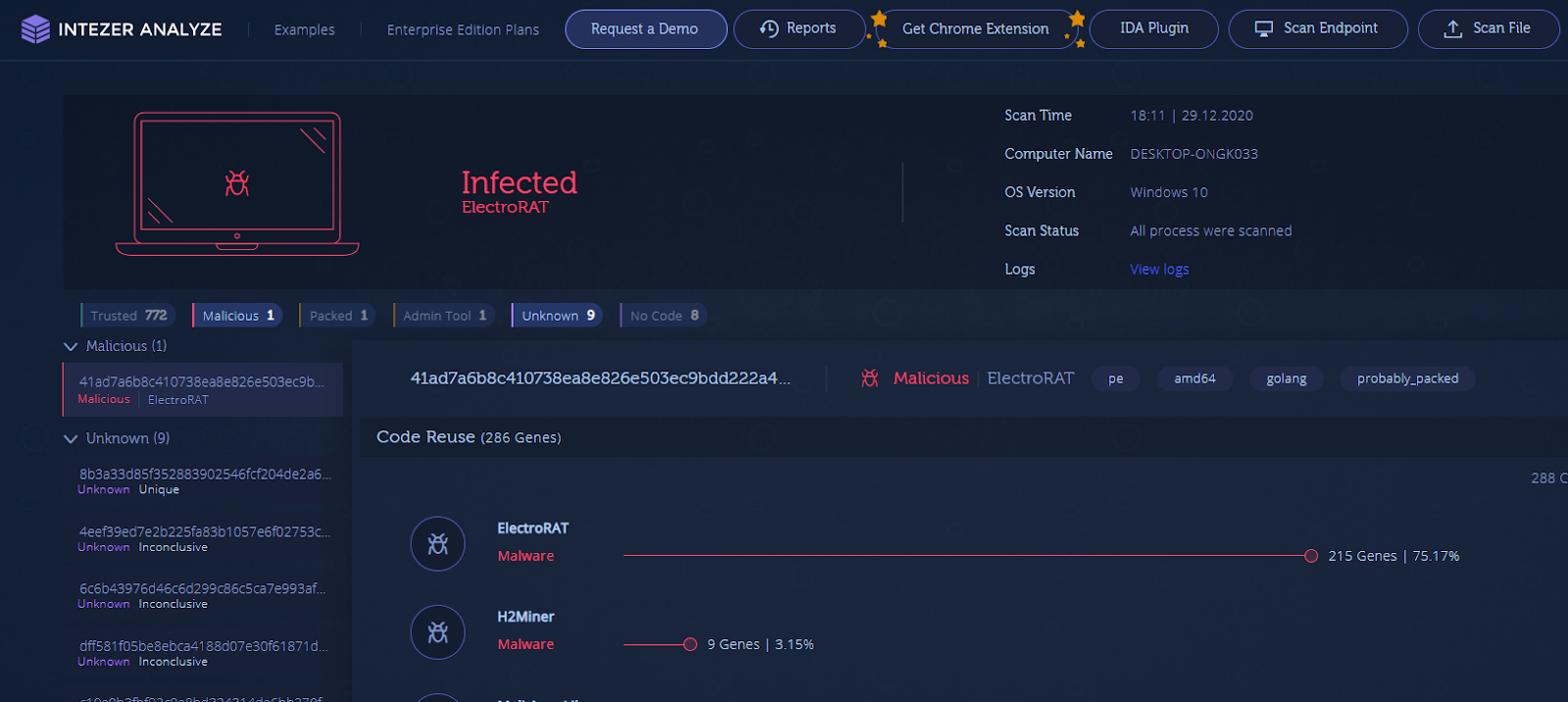Select the Malicious 1 filter tab
Image resolution: width=1568 pixels, height=702 pixels.
tap(237, 316)
